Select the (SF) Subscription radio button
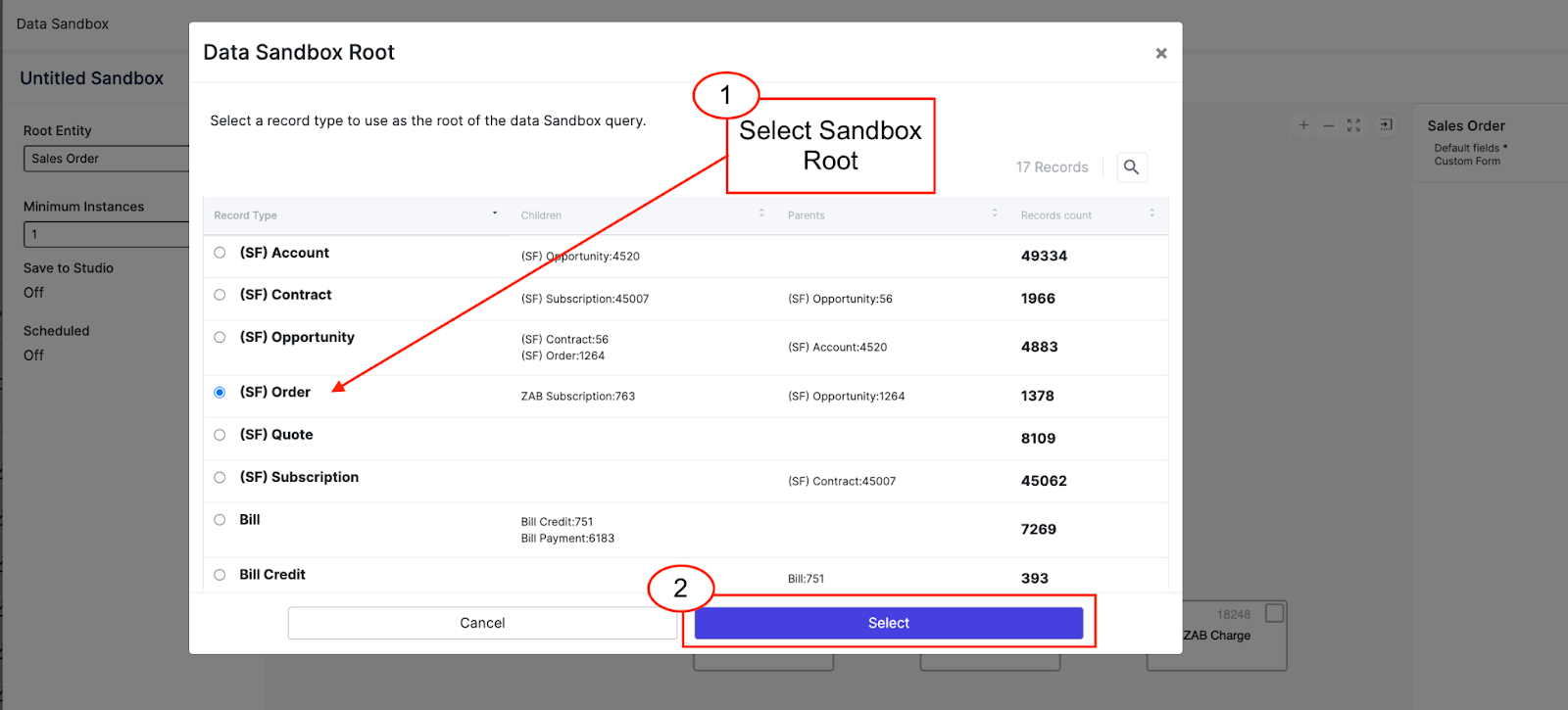The image size is (1568, 710). [220, 477]
